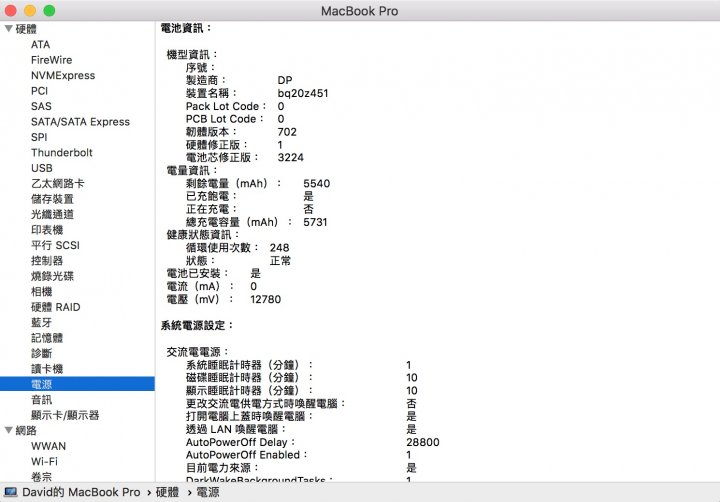This screenshot has height=502, width=720.
Task: Zoom the window with the green button
Action: (49, 10)
